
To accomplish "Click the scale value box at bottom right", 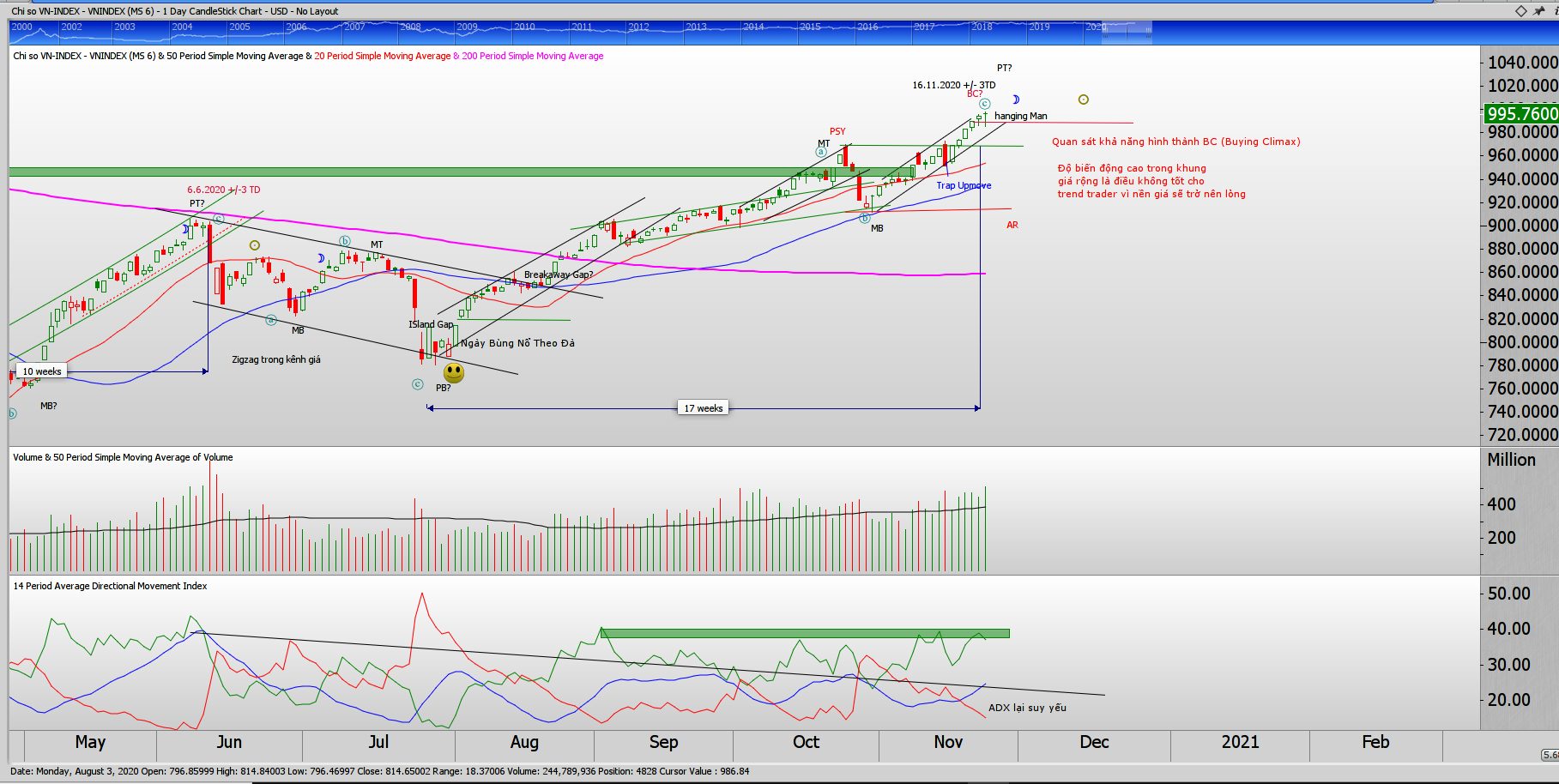I will point(1550,755).
